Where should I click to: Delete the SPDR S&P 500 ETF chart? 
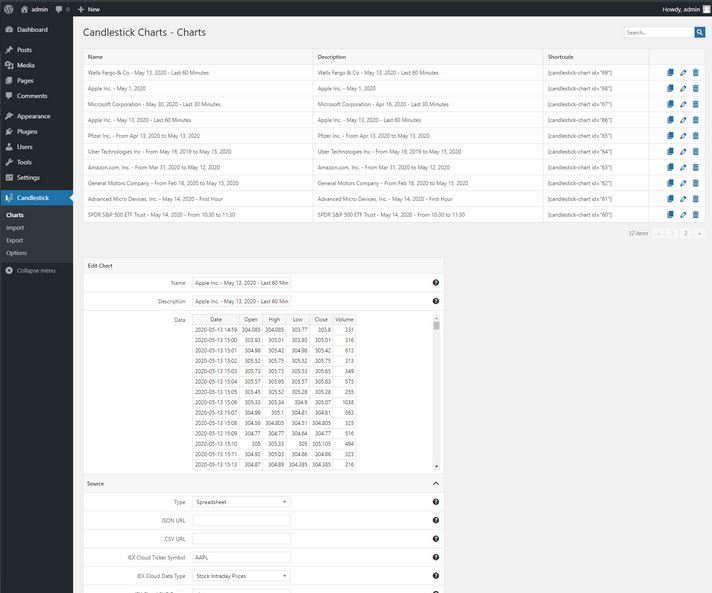click(x=696, y=215)
